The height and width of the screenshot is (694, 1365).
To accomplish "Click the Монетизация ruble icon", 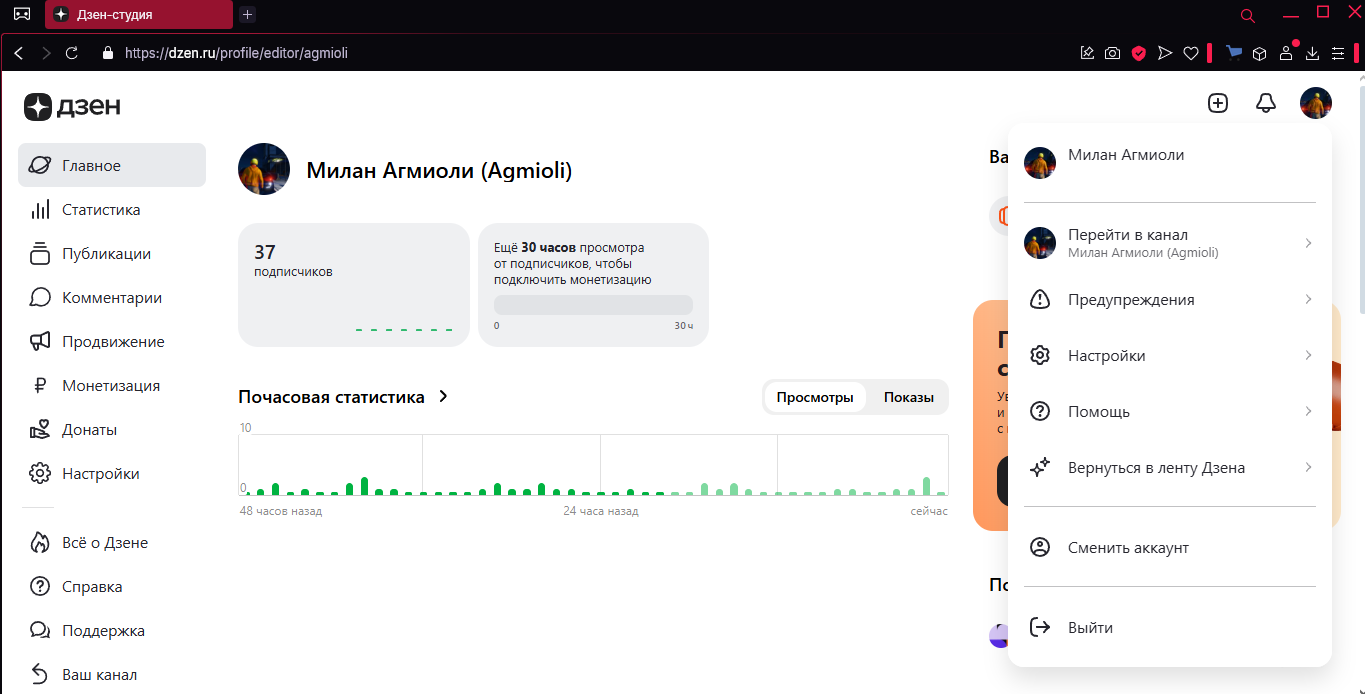I will (40, 386).
